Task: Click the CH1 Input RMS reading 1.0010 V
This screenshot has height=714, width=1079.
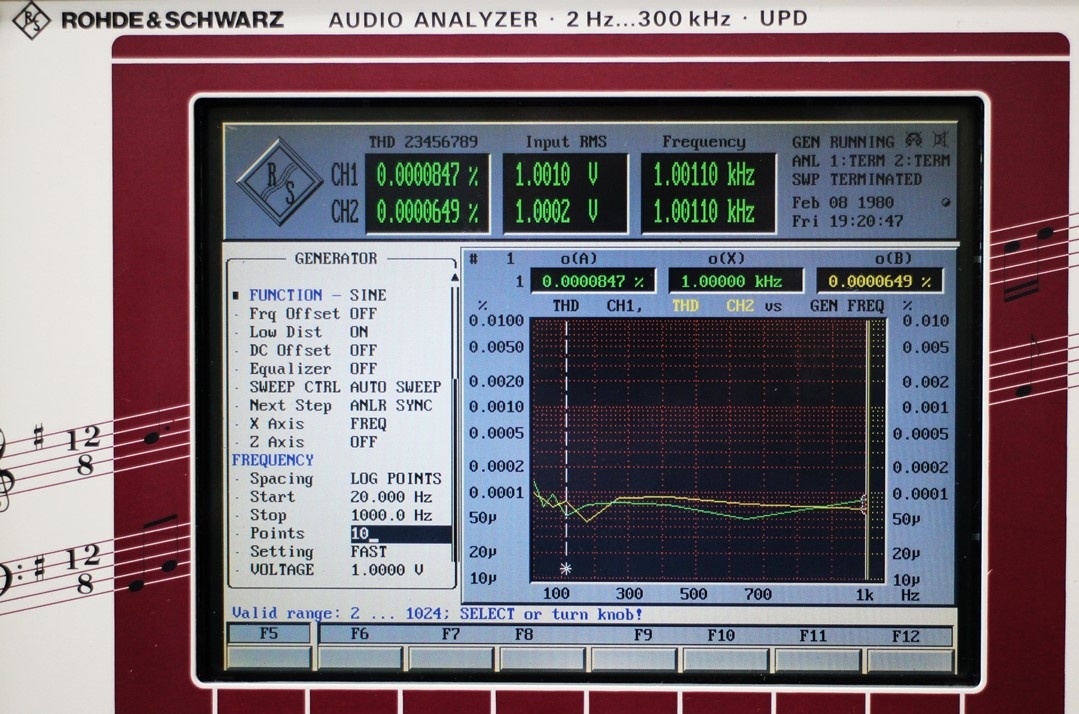Action: click(x=556, y=175)
